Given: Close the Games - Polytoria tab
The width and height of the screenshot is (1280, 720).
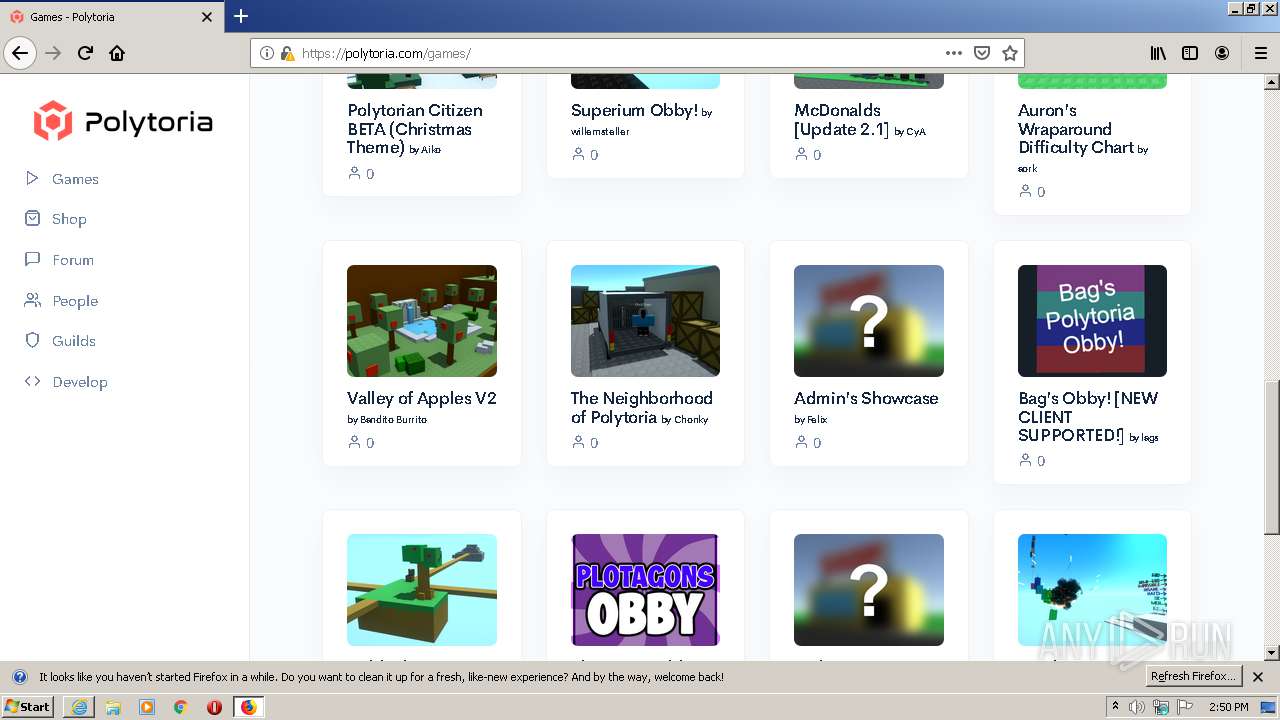Looking at the screenshot, I should (x=207, y=17).
